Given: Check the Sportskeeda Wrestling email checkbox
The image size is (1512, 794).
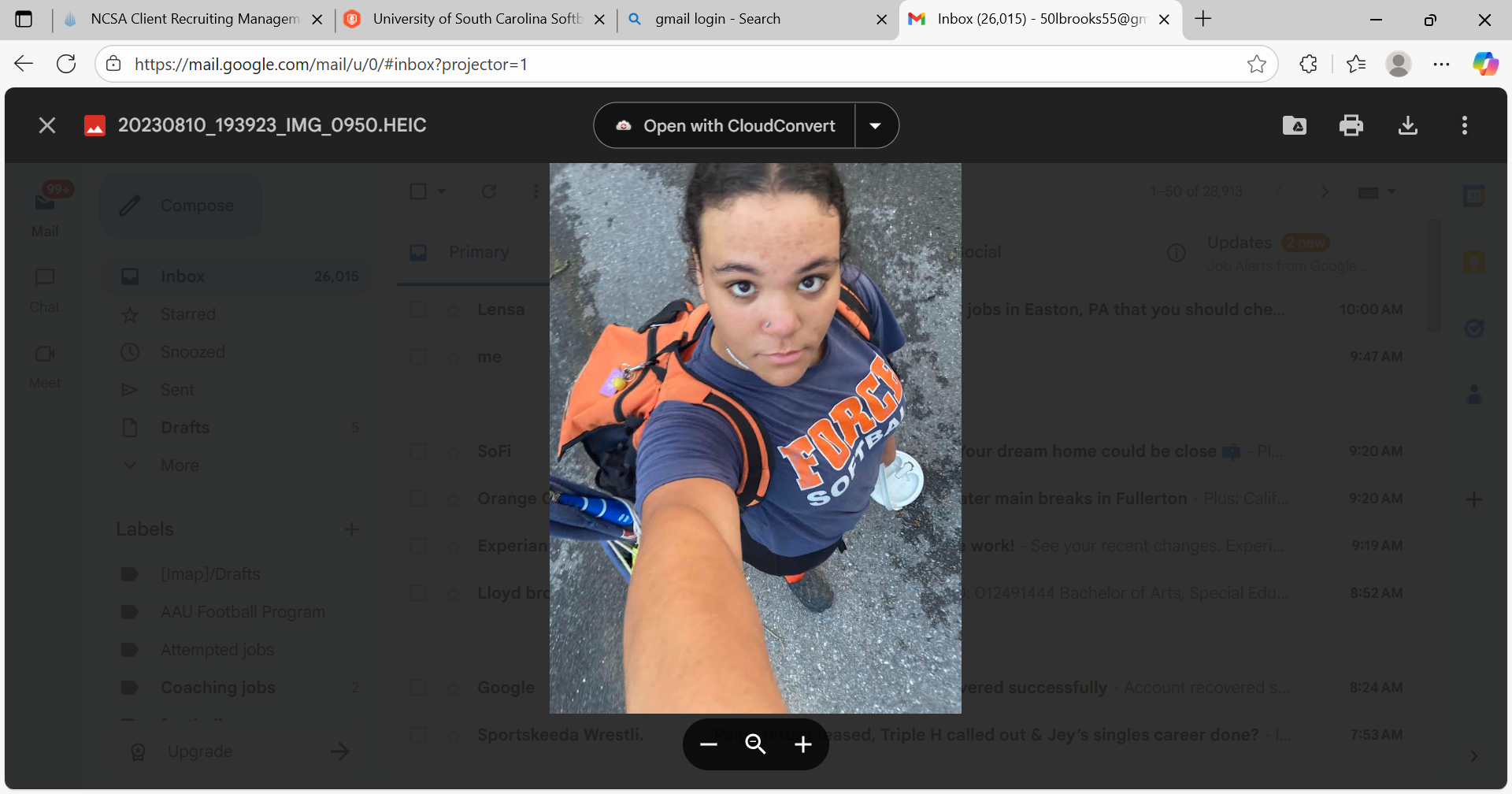Looking at the screenshot, I should pos(418,735).
